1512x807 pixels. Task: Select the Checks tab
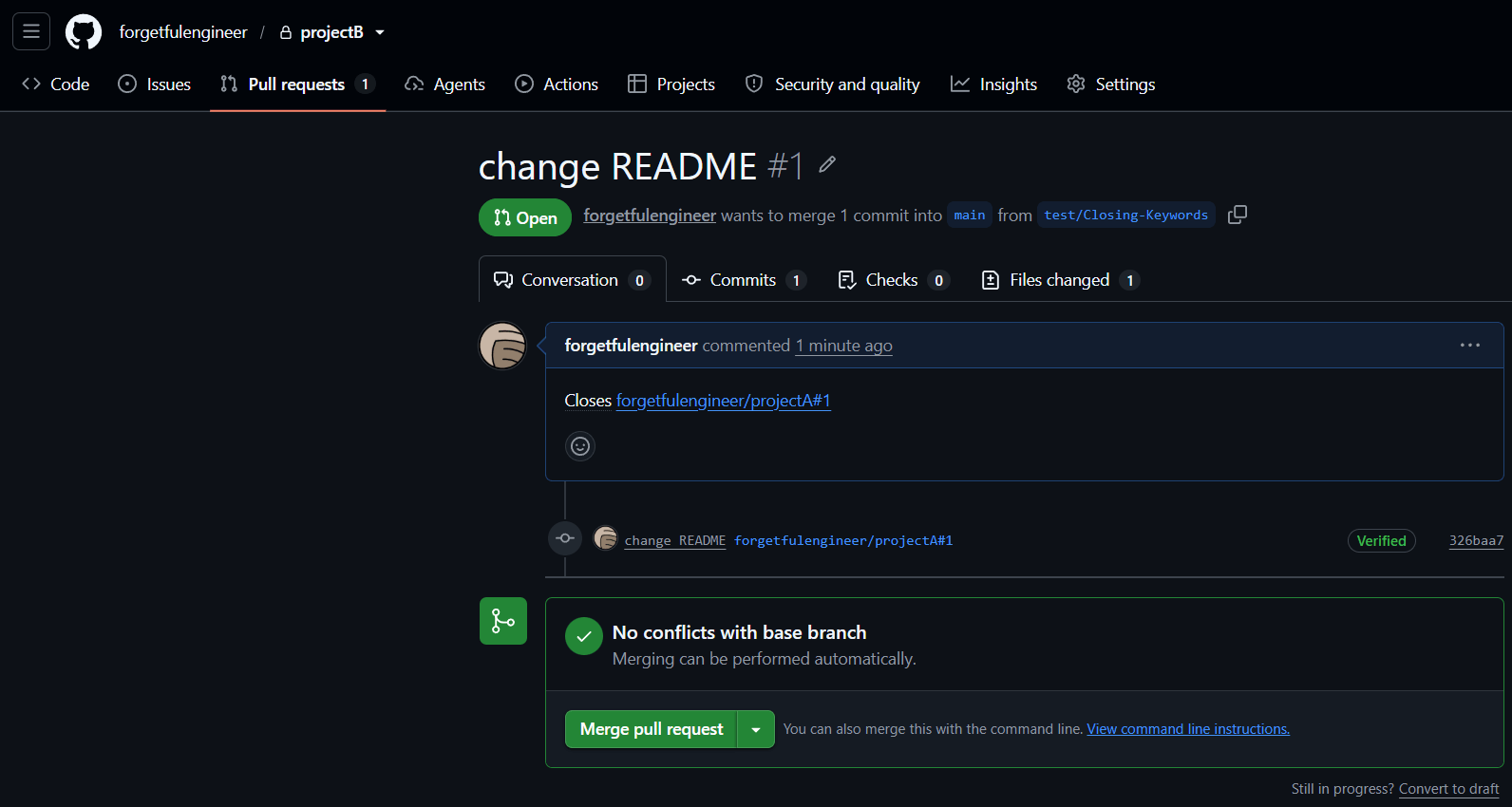coord(893,280)
